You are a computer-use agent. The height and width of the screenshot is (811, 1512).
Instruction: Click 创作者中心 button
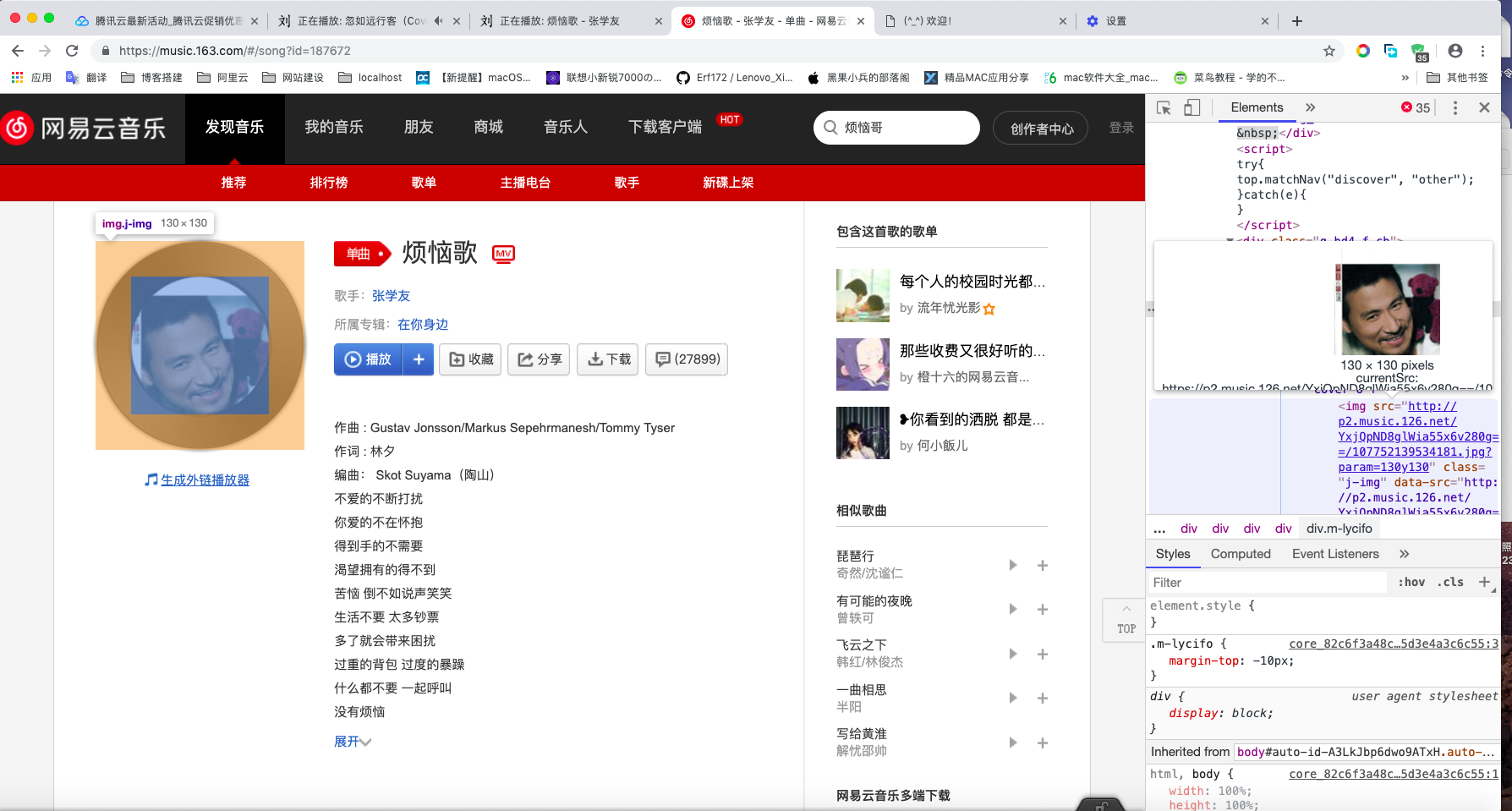click(x=1041, y=128)
